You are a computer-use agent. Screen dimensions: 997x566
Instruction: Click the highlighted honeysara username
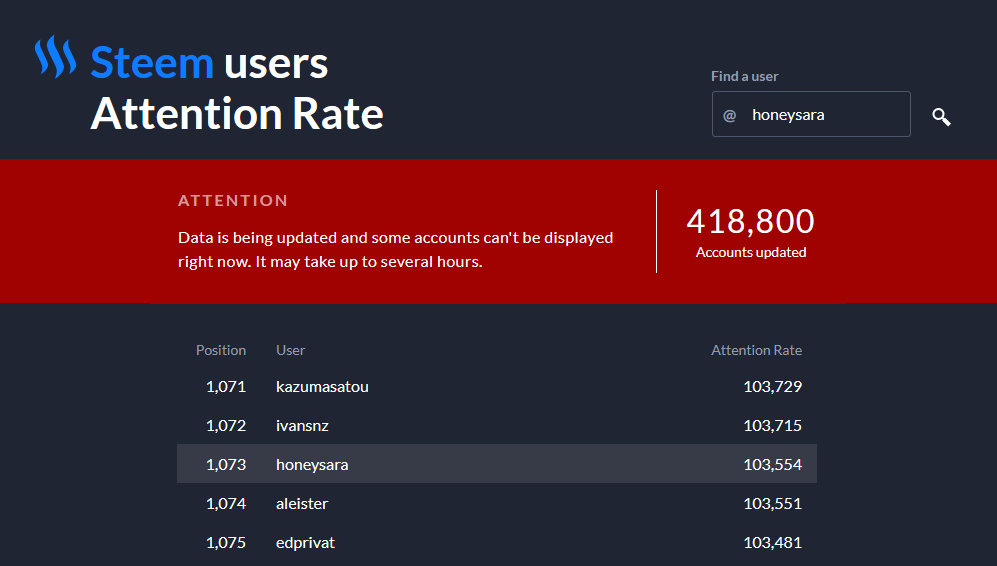coord(312,464)
